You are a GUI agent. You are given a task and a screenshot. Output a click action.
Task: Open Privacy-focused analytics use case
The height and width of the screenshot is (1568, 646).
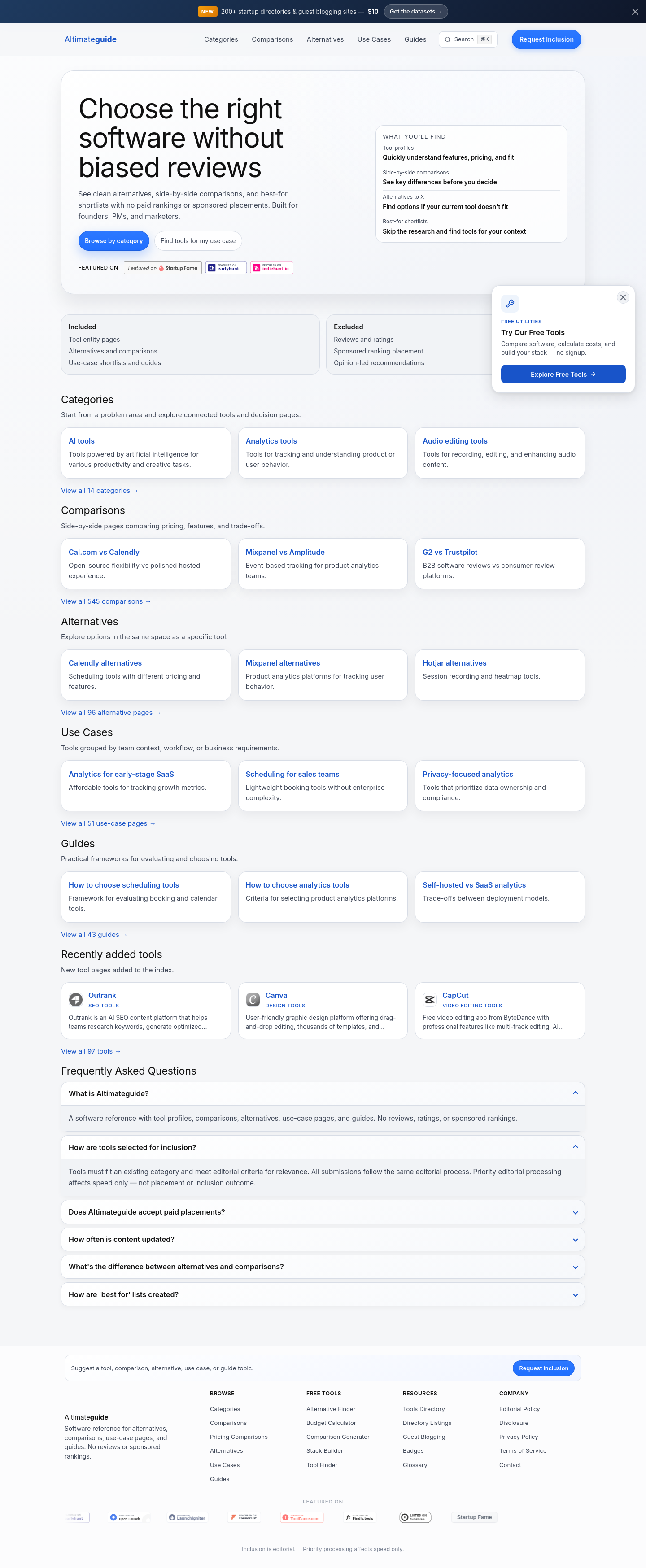(x=500, y=786)
